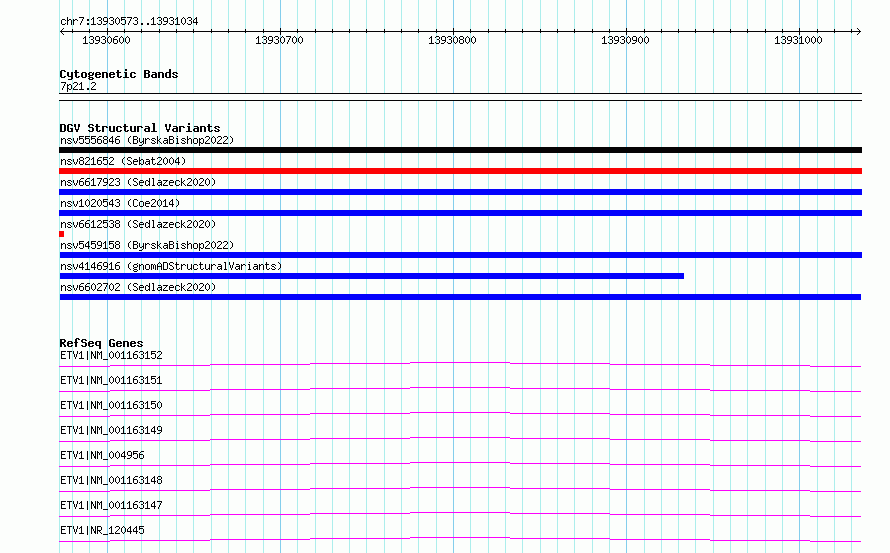Viewport: 890px width, 553px height.
Task: Select nsv4146916 (gnomADStructuralVariants) label
Action: [171, 266]
